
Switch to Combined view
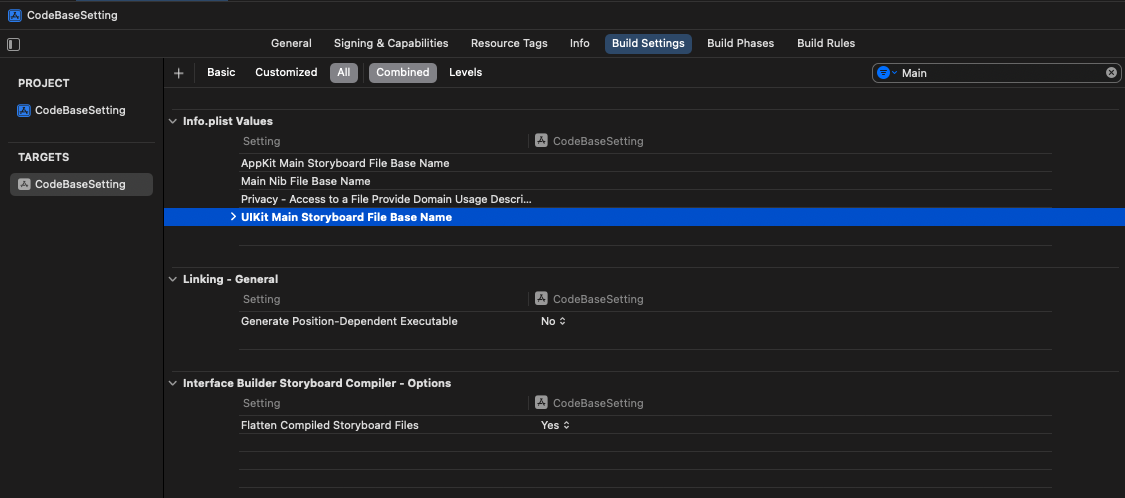403,72
